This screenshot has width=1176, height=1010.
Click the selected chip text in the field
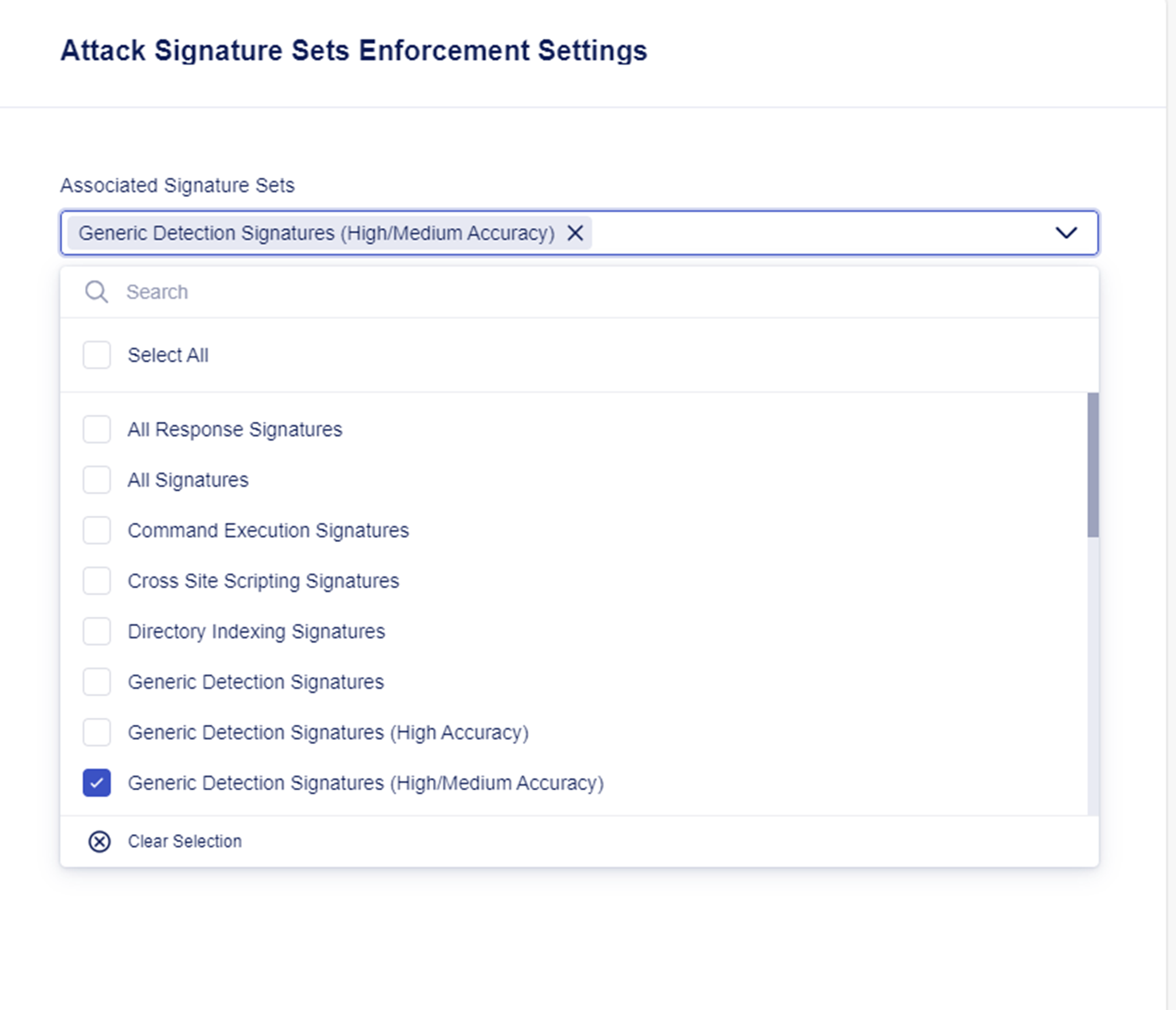(x=317, y=233)
